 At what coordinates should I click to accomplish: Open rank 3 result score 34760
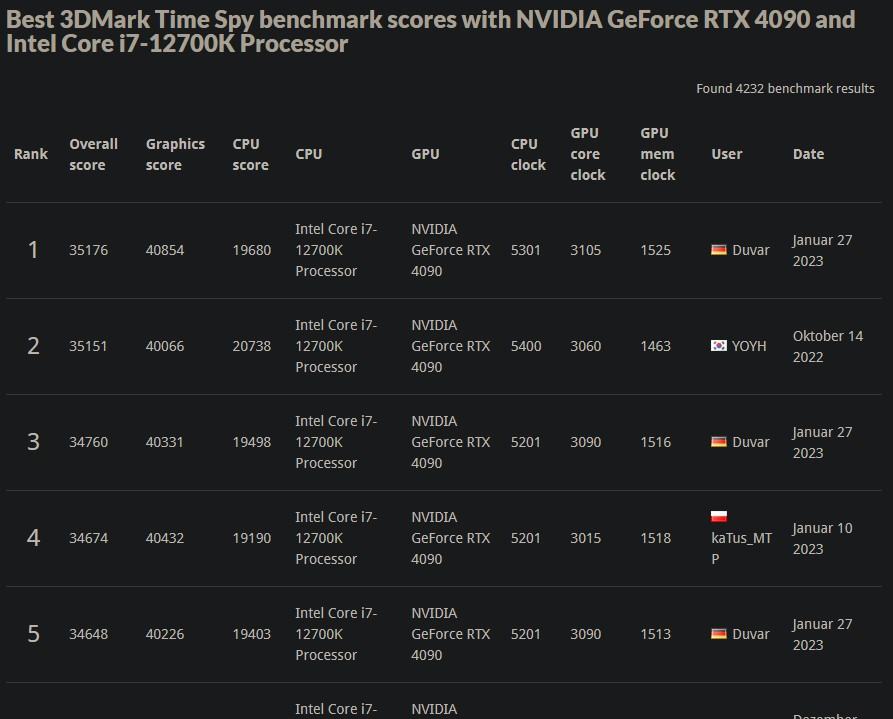click(88, 442)
